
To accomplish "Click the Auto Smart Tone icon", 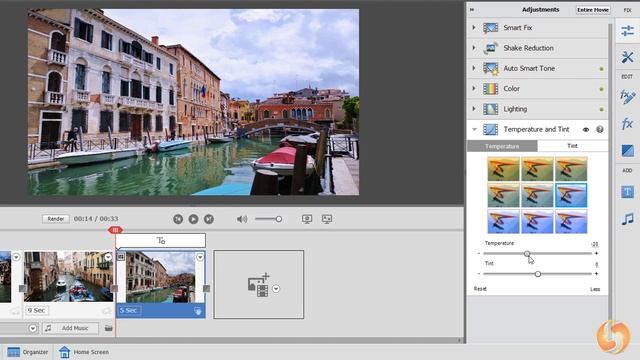I will [490, 69].
